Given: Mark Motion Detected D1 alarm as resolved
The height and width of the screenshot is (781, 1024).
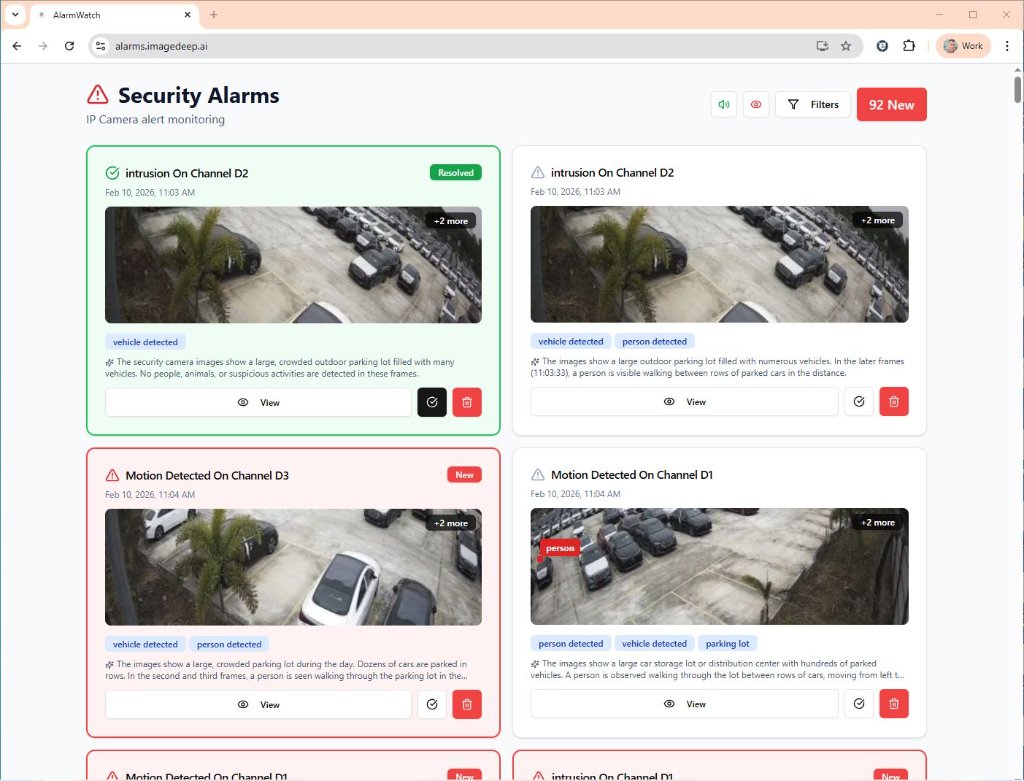Looking at the screenshot, I should click(x=859, y=704).
